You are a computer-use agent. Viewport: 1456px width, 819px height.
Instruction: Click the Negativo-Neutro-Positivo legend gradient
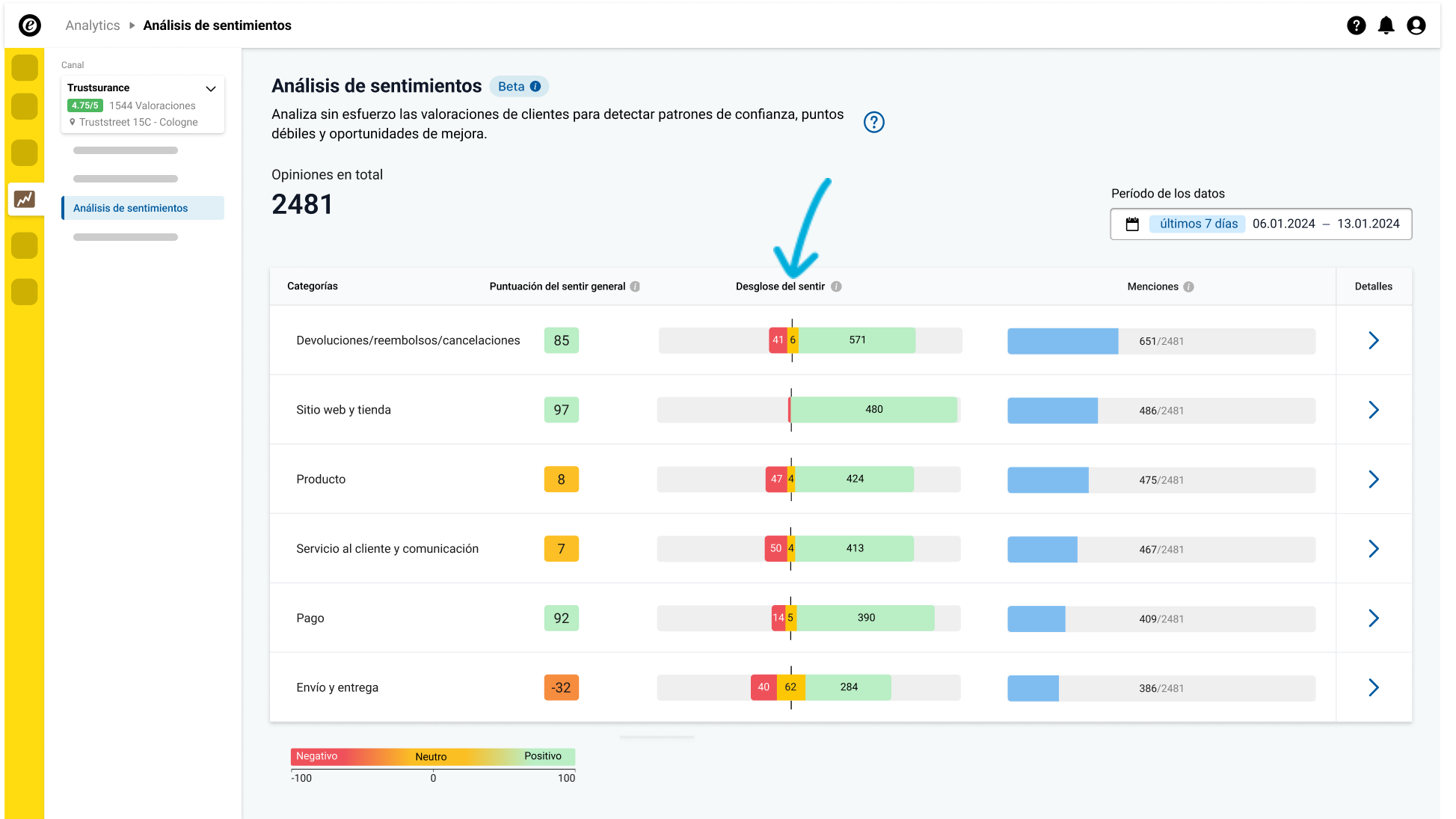click(x=433, y=756)
